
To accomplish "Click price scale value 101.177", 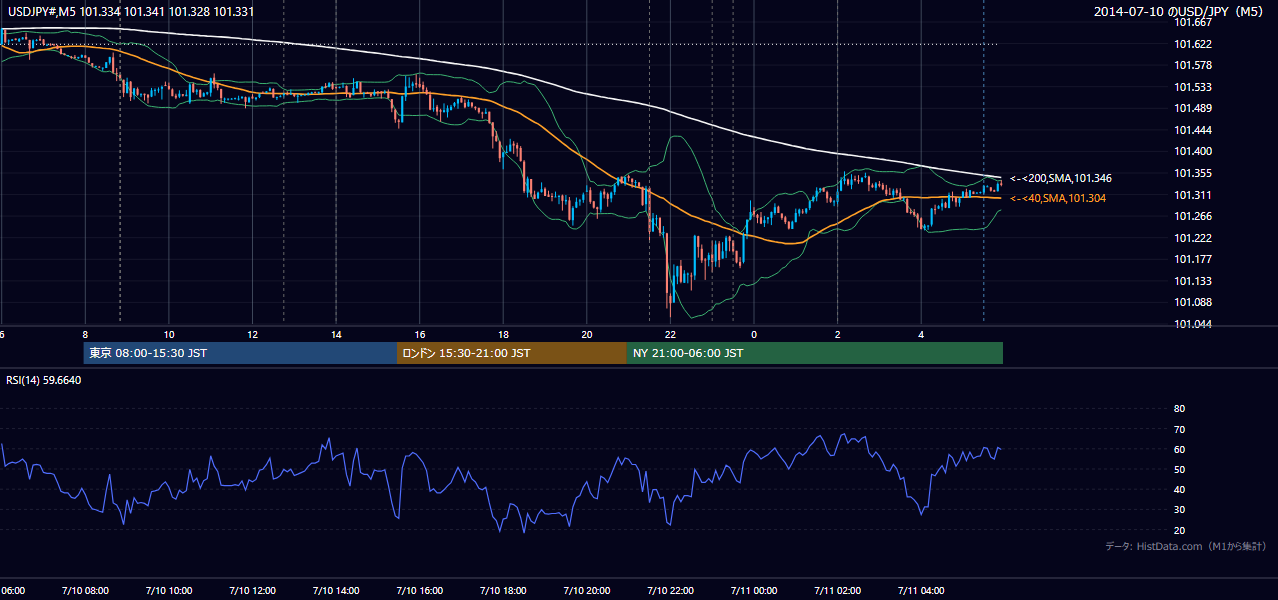I will click(1194, 259).
